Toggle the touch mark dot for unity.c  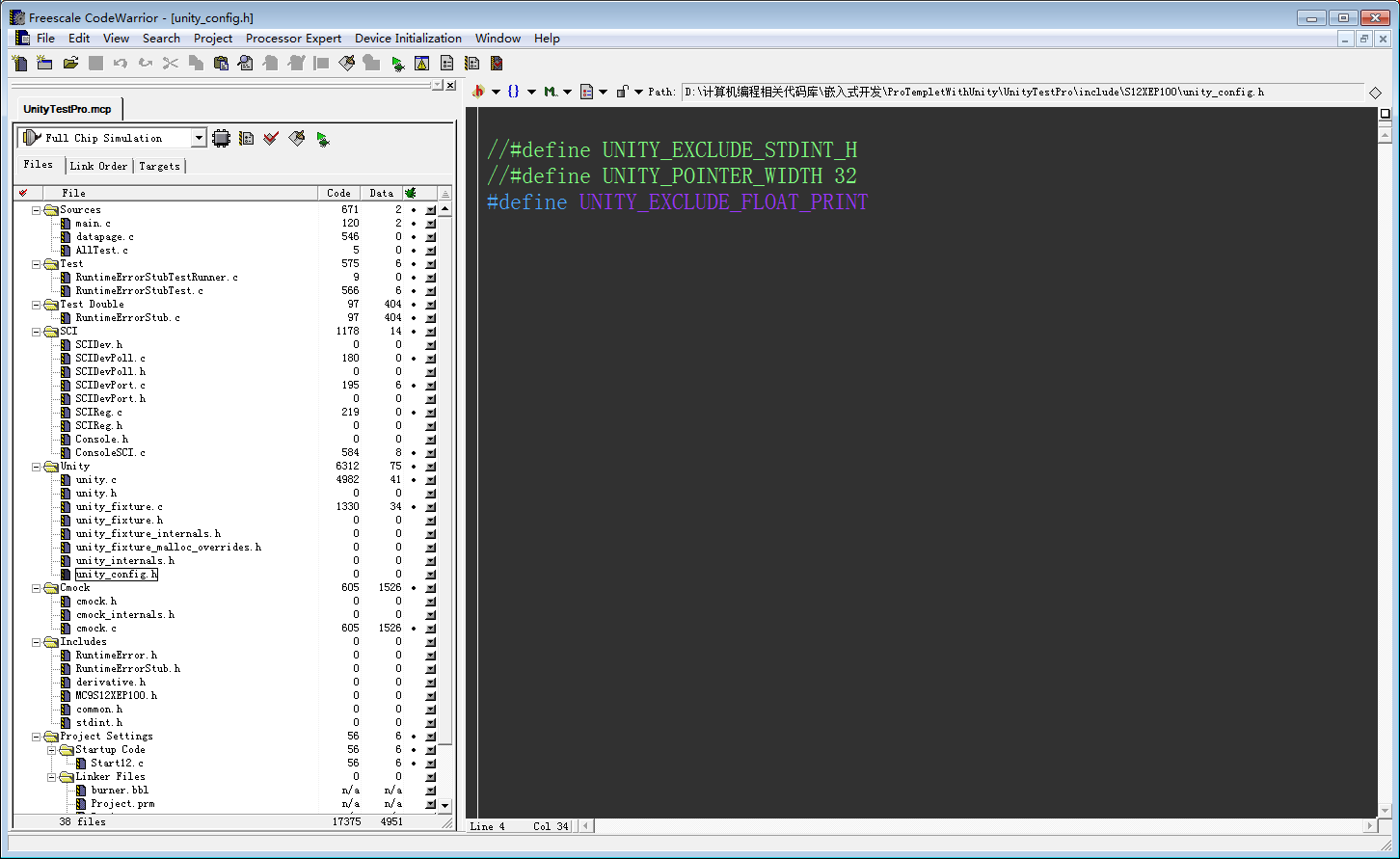(414, 479)
